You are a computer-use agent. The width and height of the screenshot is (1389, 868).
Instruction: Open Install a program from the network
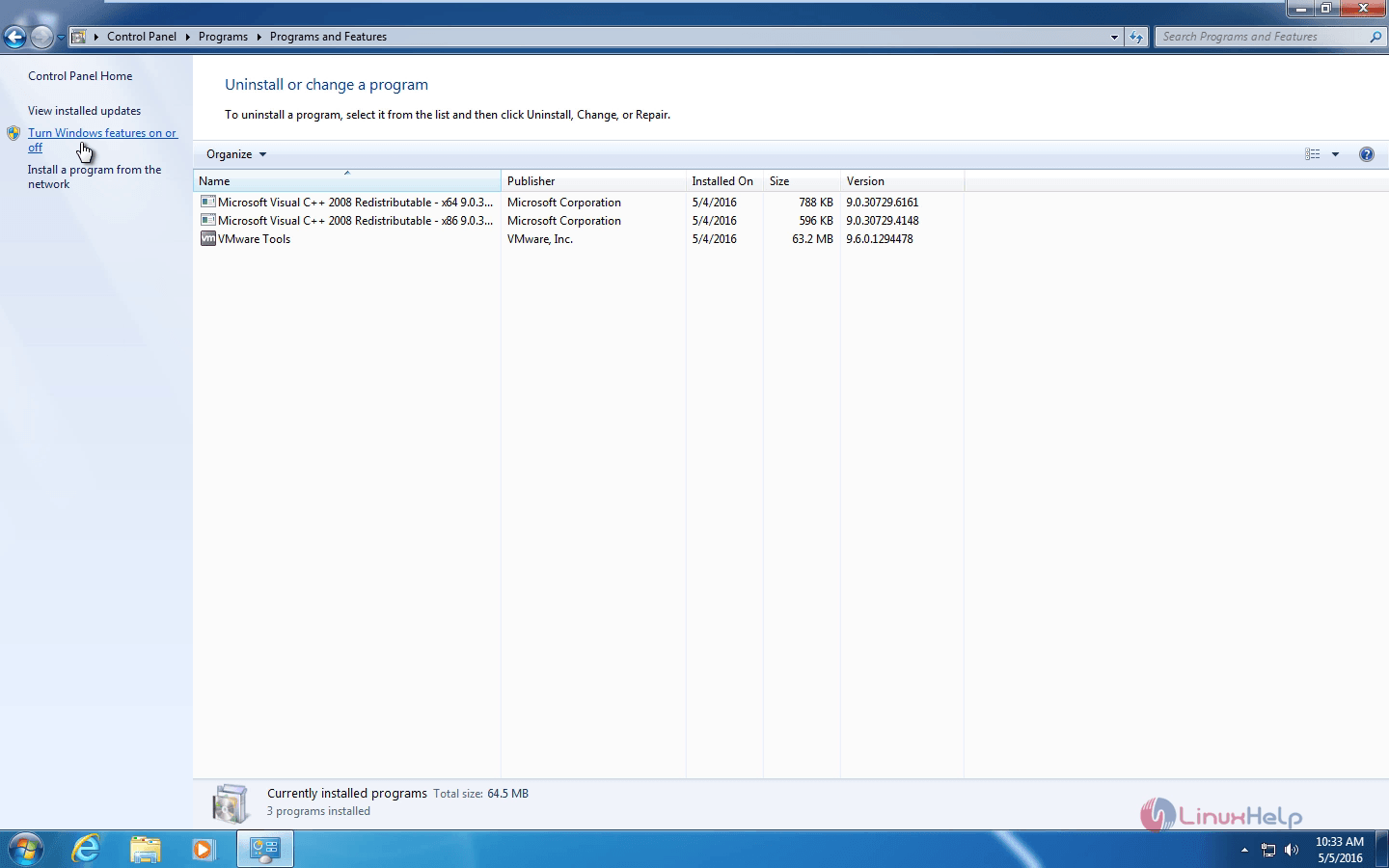(95, 176)
